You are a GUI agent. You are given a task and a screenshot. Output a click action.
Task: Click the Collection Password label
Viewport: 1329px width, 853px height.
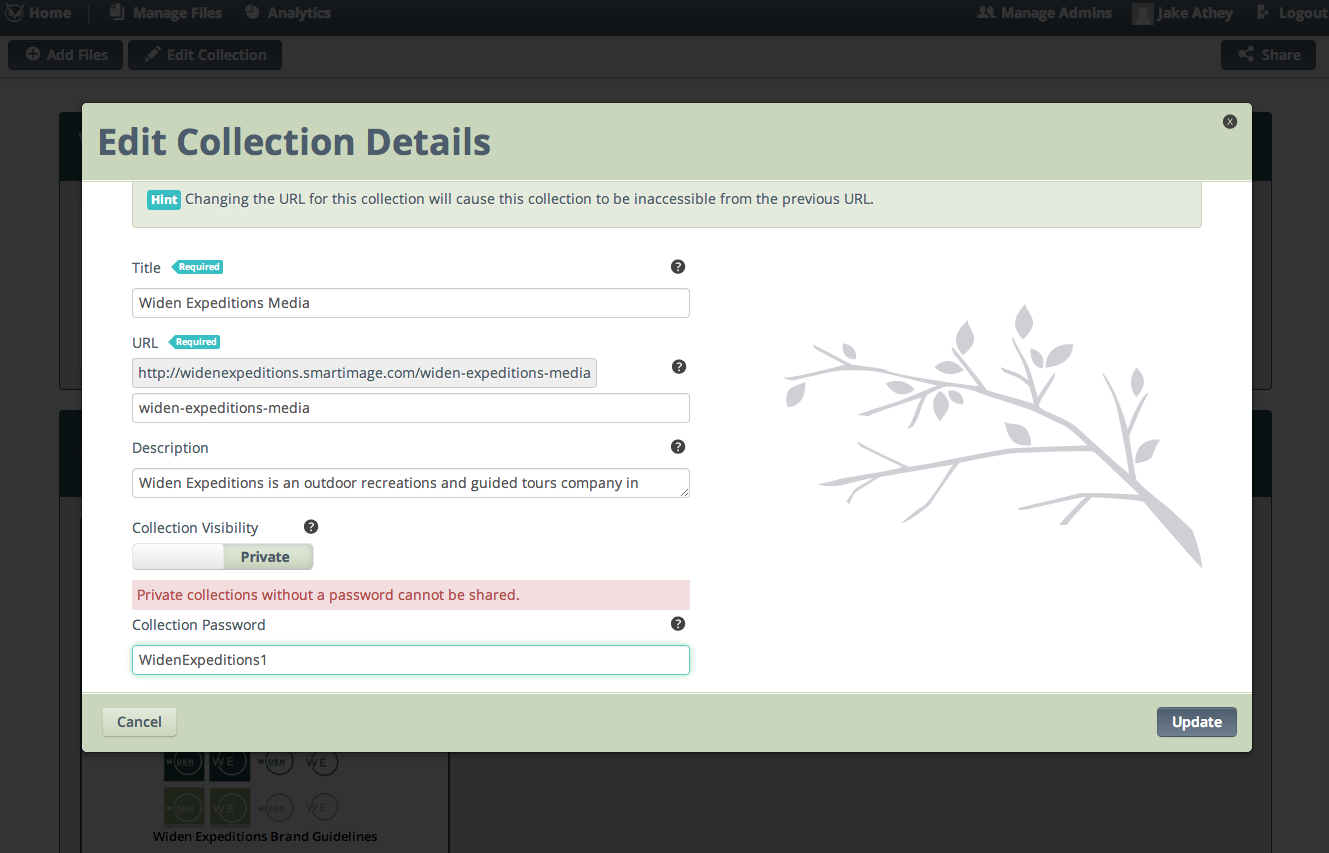[199, 625]
